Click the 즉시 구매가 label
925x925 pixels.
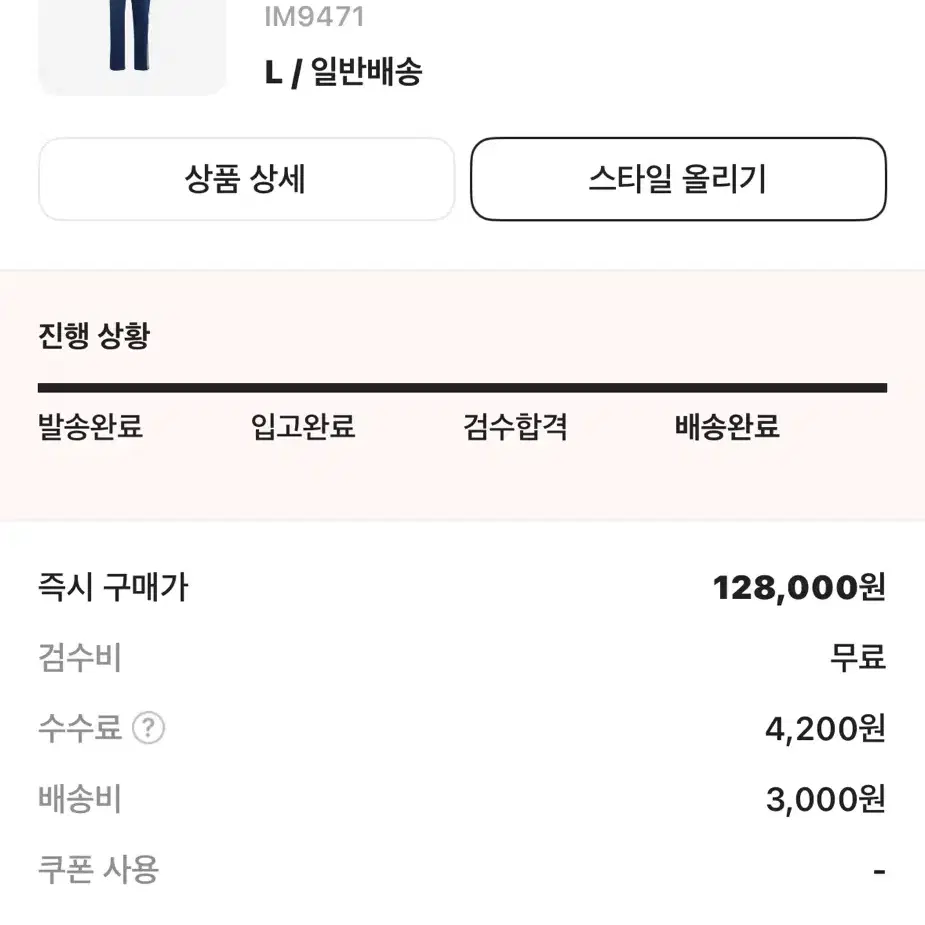coord(113,588)
